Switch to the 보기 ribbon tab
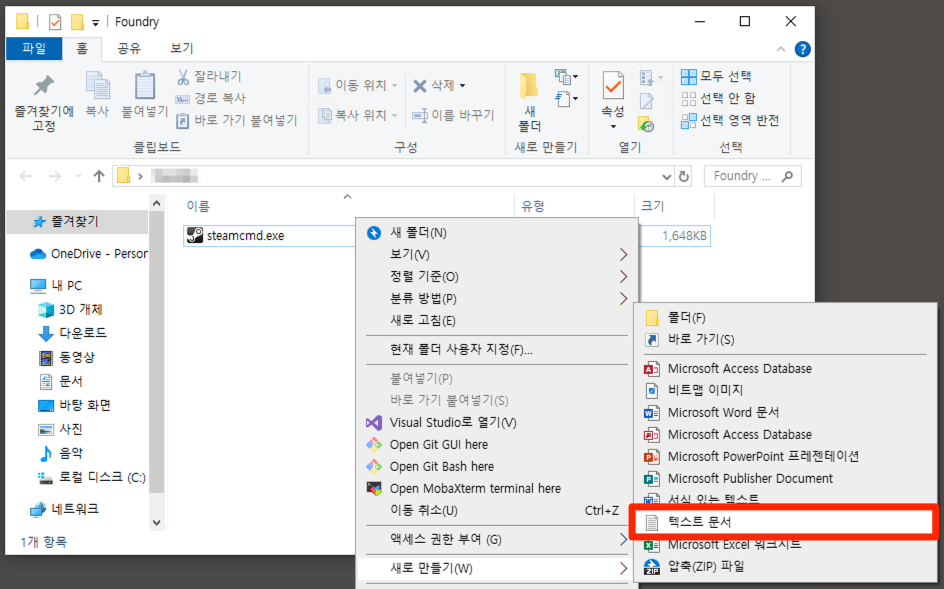Image resolution: width=944 pixels, height=589 pixels. (x=181, y=48)
